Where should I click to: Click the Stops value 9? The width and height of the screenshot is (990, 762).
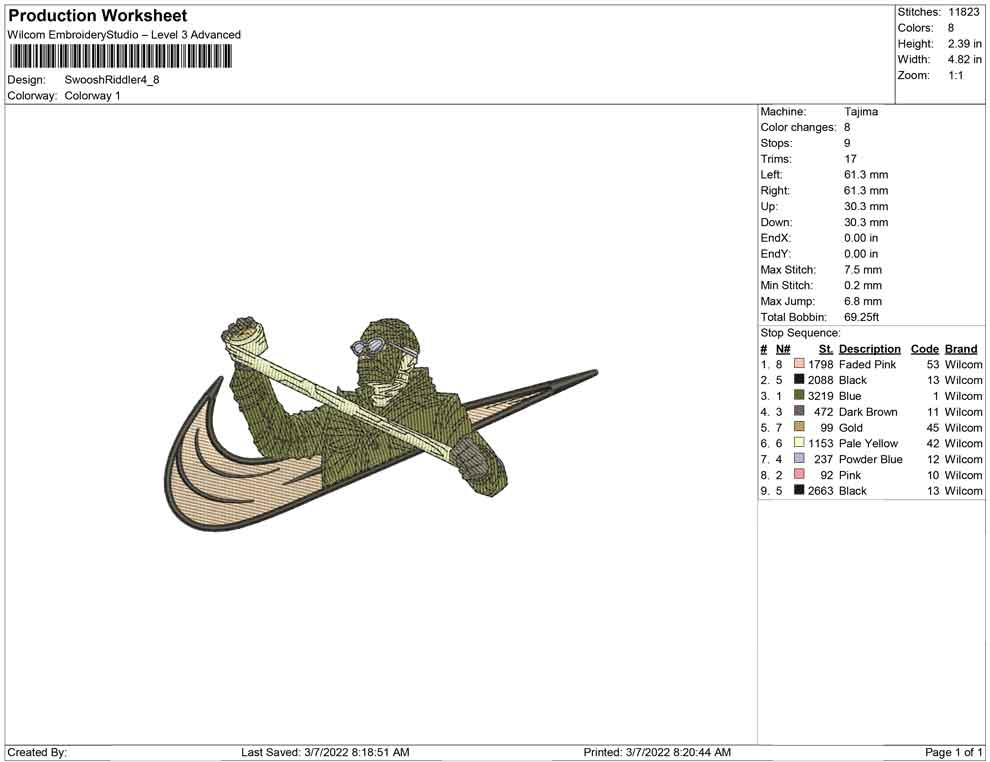click(847, 143)
